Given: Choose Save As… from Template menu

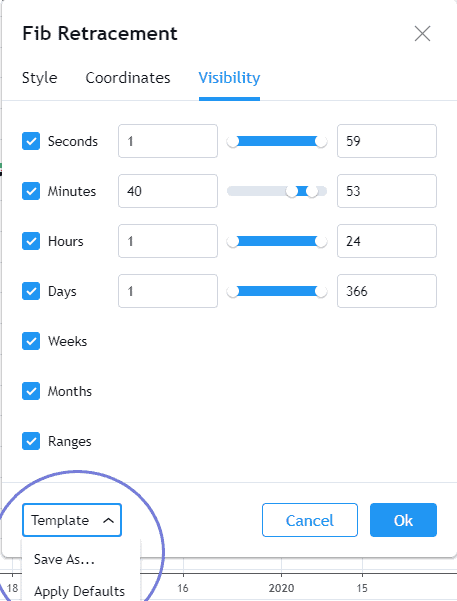Looking at the screenshot, I should (x=64, y=559).
